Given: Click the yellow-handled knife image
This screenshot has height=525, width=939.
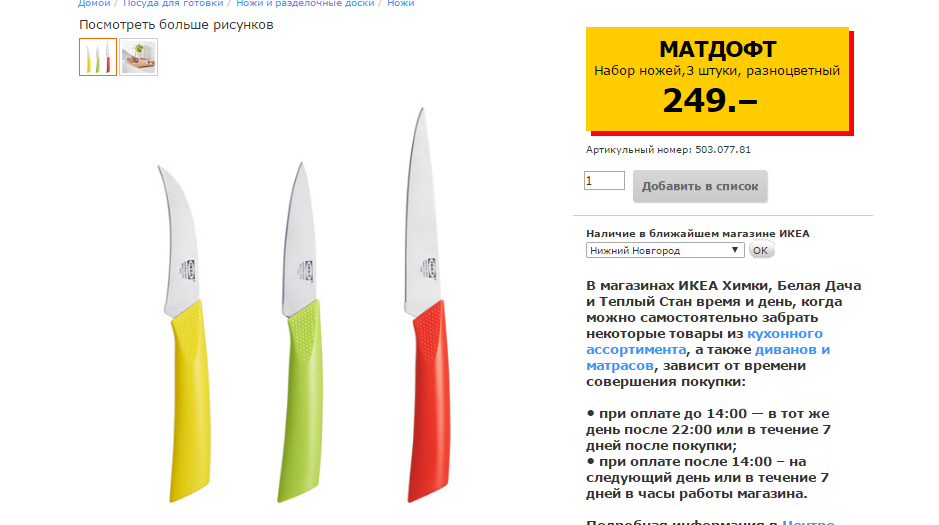Looking at the screenshot, I should 186,334.
